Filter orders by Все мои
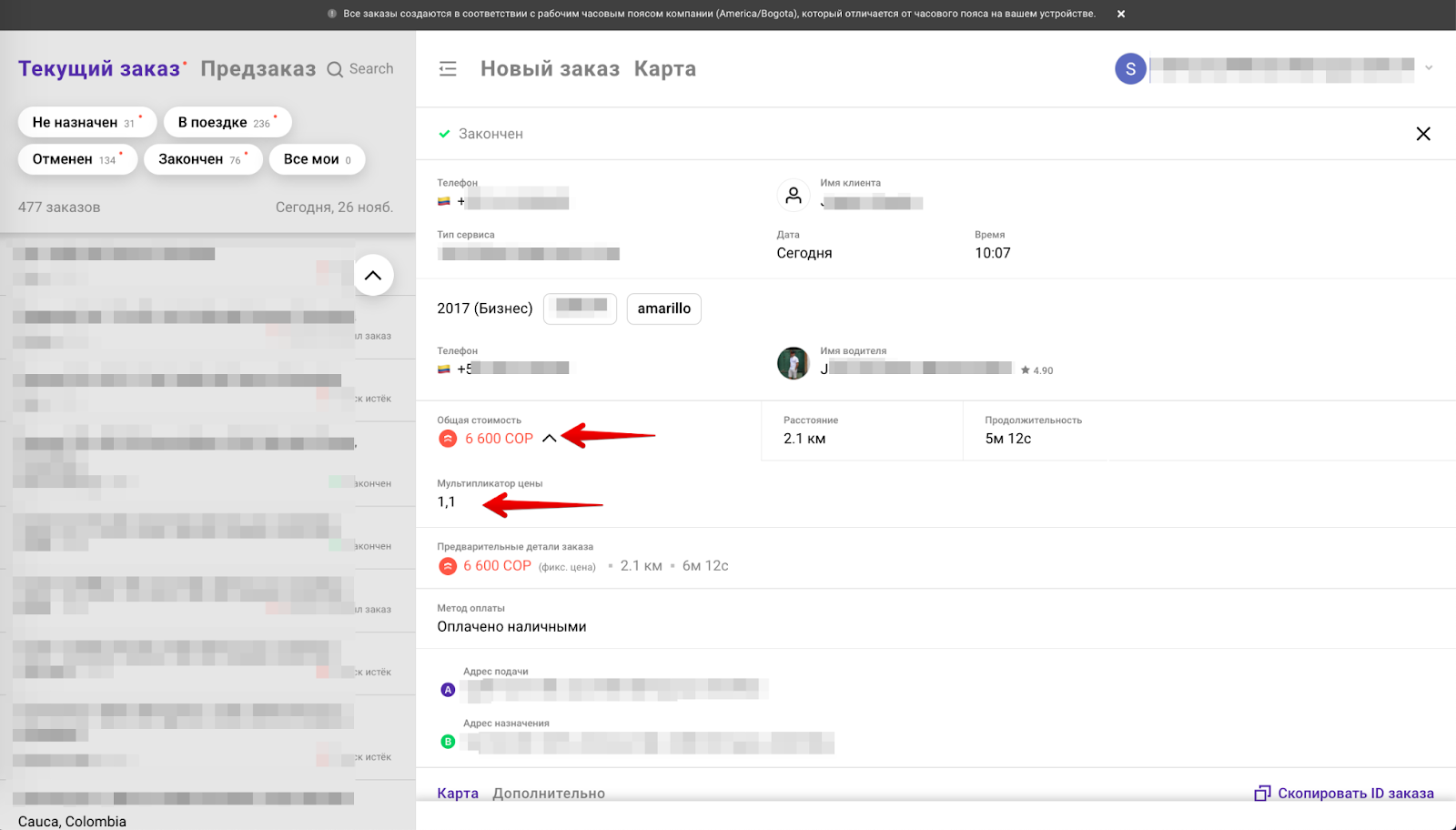 (317, 159)
